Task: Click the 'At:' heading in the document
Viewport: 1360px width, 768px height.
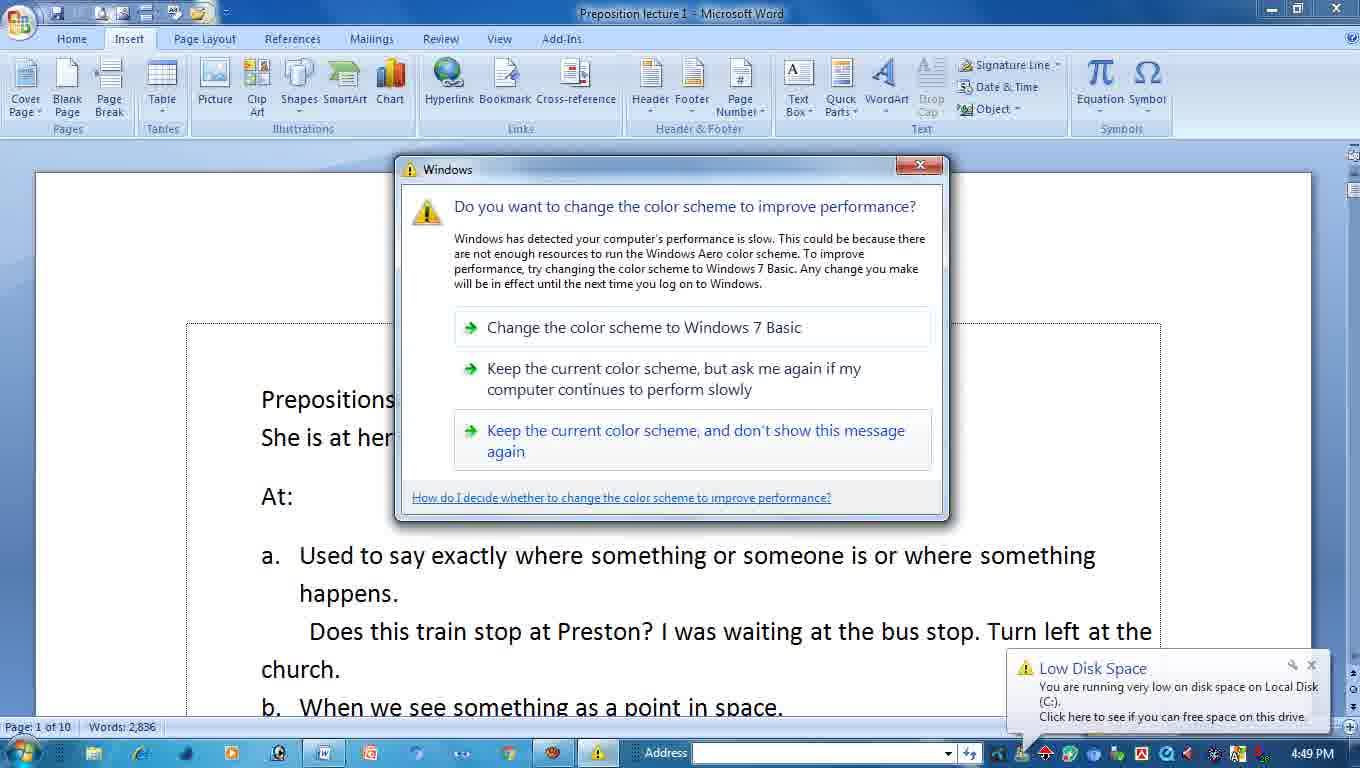Action: 277,497
